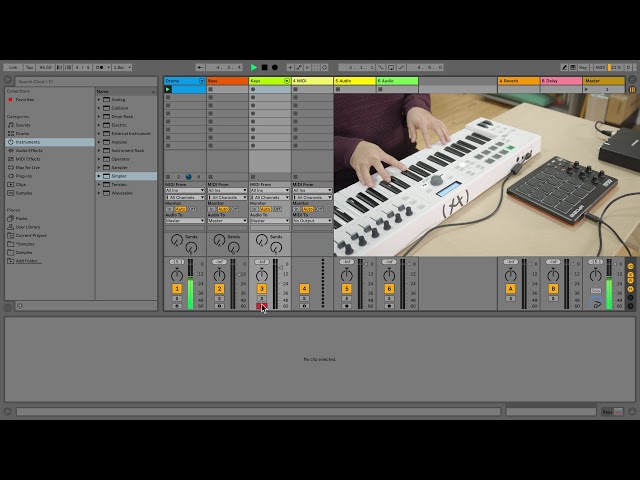The height and width of the screenshot is (480, 640).
Task: Open the Samples category
Action: 24,193
